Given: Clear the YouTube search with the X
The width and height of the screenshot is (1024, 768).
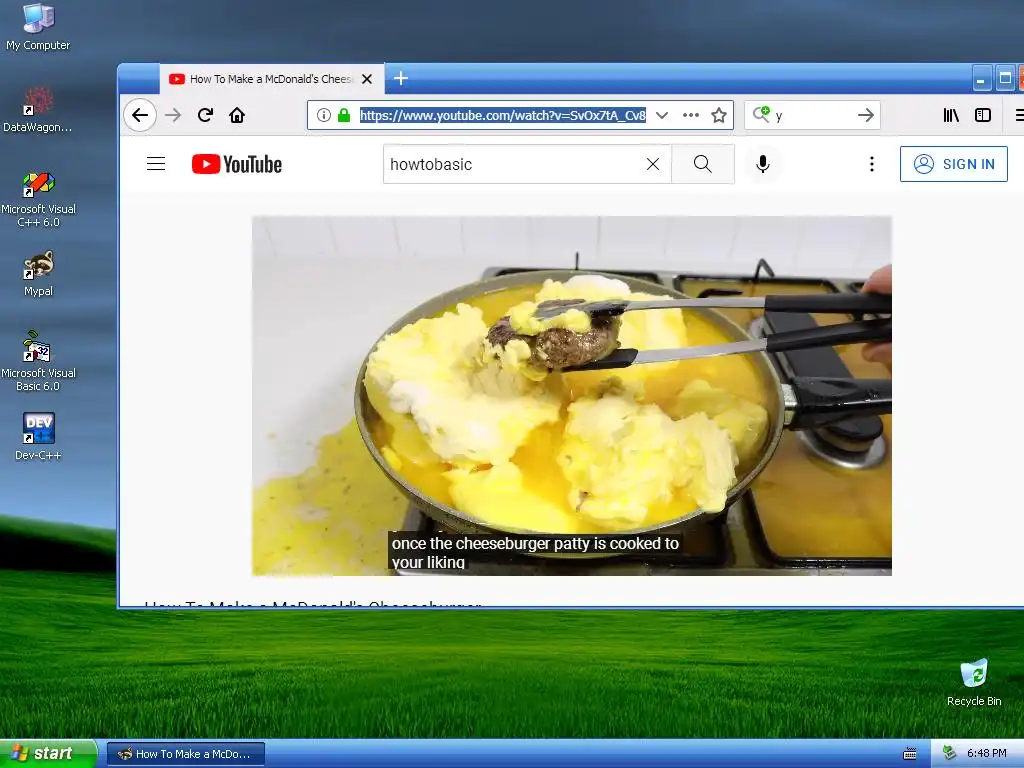Looking at the screenshot, I should pyautogui.click(x=653, y=164).
